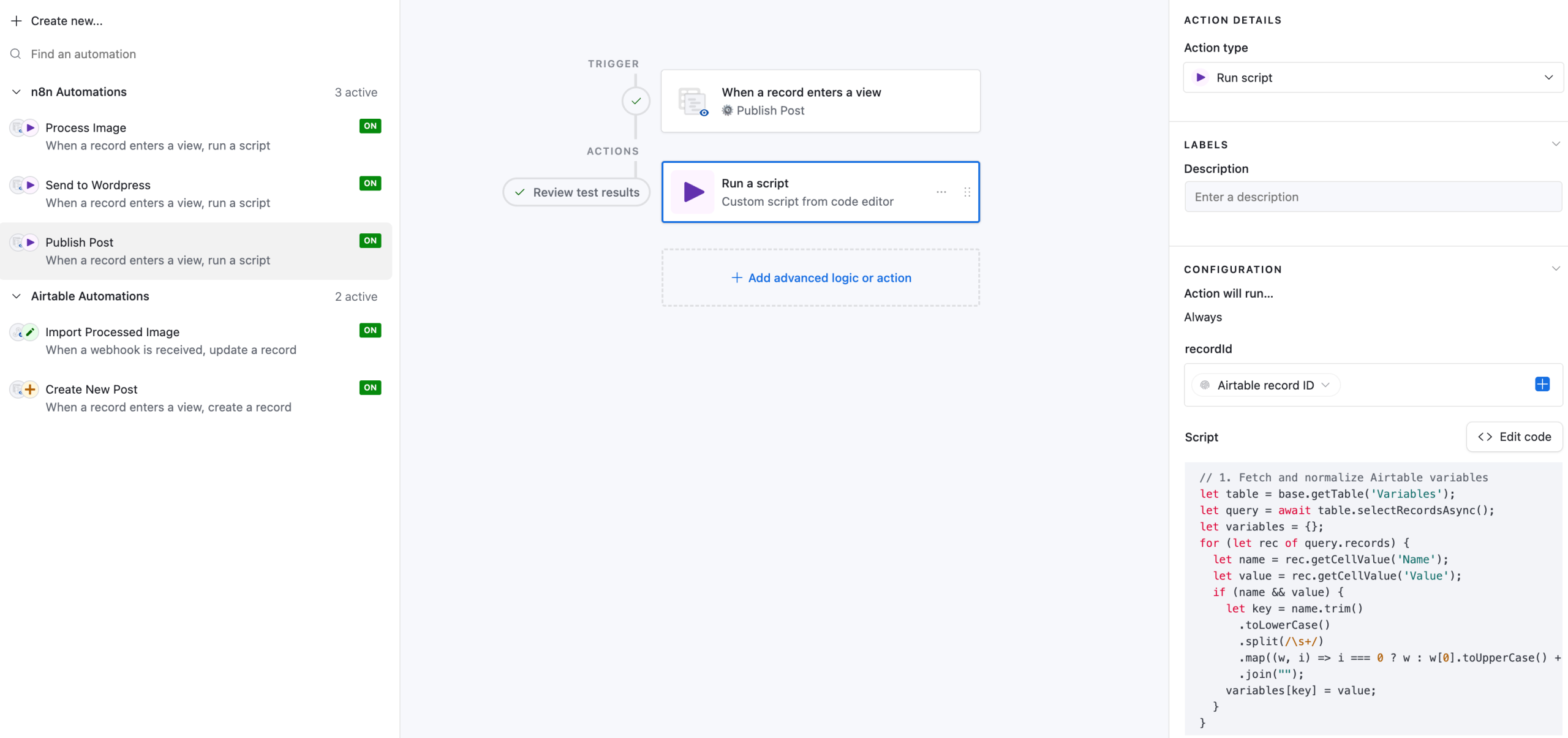Image resolution: width=1568 pixels, height=738 pixels.
Task: Click the Enter a description field
Action: tap(1373, 197)
